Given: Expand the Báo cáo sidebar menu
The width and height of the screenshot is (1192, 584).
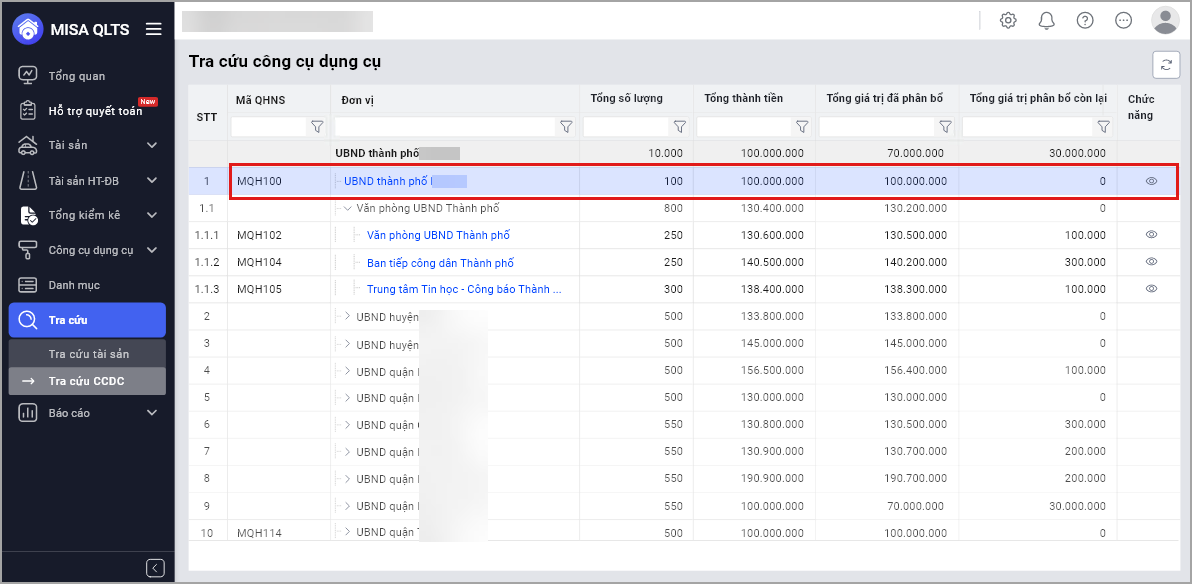Looking at the screenshot, I should (152, 413).
